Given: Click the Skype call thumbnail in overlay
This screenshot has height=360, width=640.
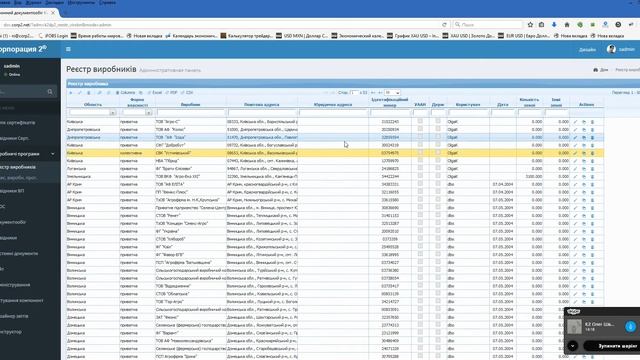Looking at the screenshot, I should coord(574,327).
